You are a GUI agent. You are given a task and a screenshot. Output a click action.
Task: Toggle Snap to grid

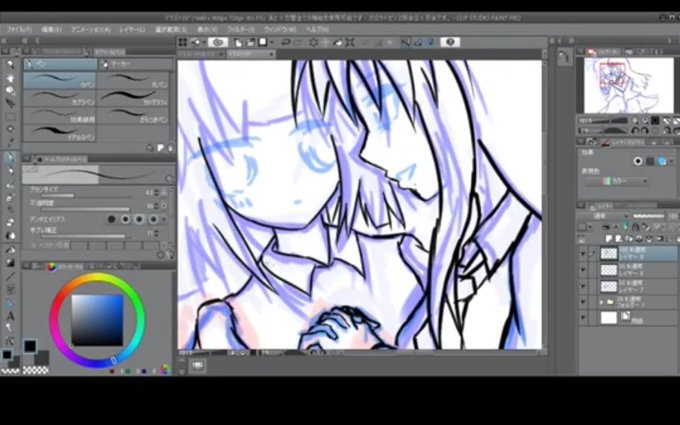point(431,42)
